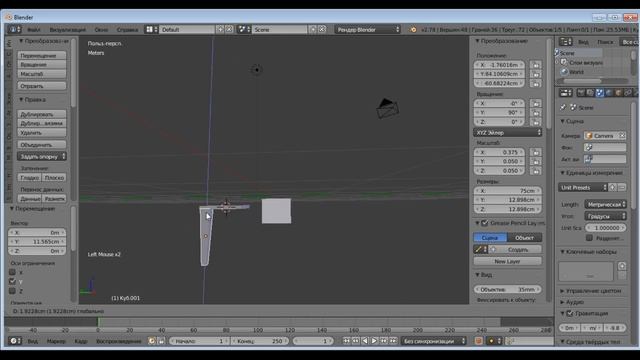This screenshot has height=360, width=640.
Task: Uncheck Y axis constraint checkbox
Action: (x=12, y=281)
